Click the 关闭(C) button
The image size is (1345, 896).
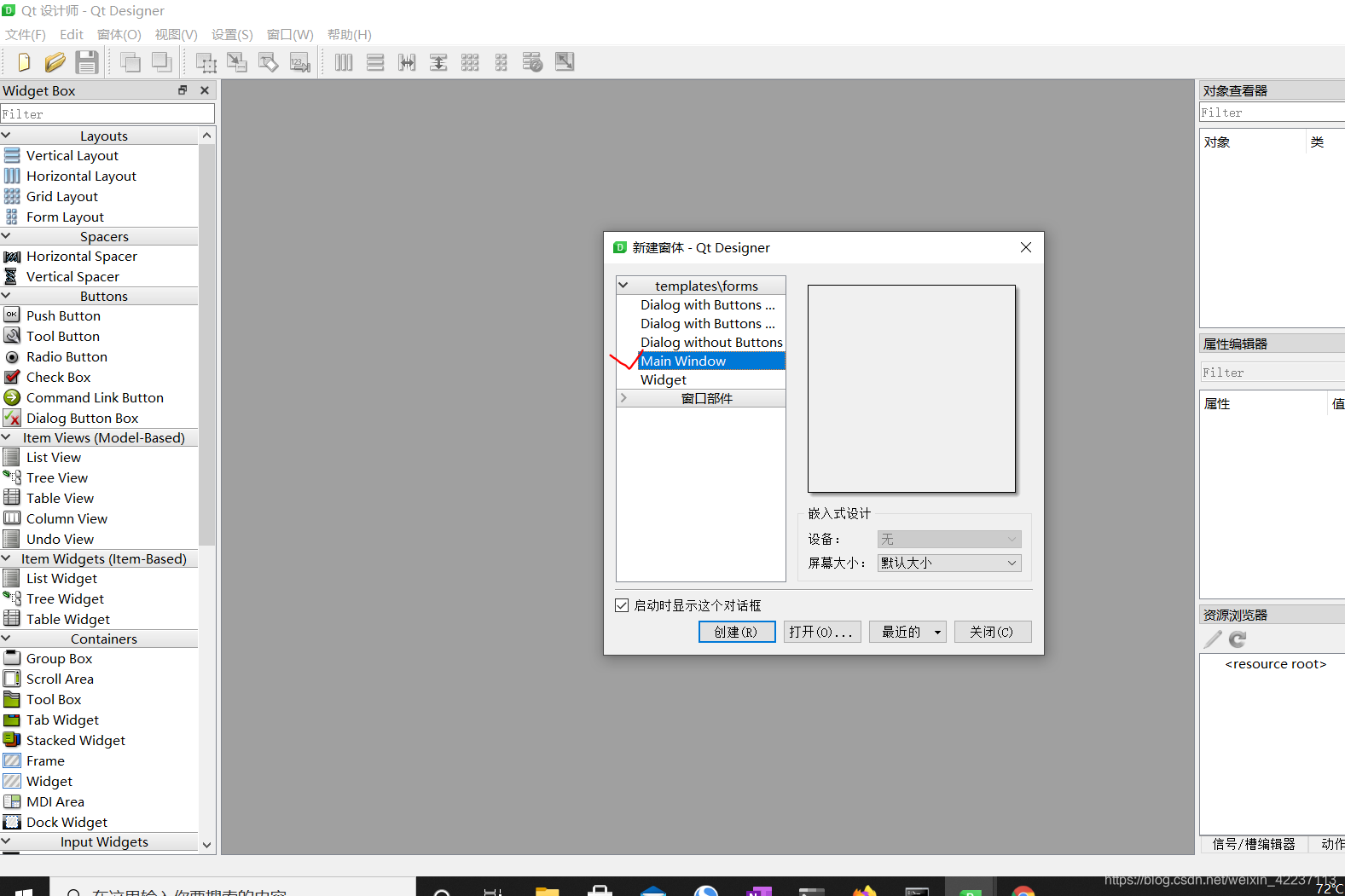click(993, 632)
